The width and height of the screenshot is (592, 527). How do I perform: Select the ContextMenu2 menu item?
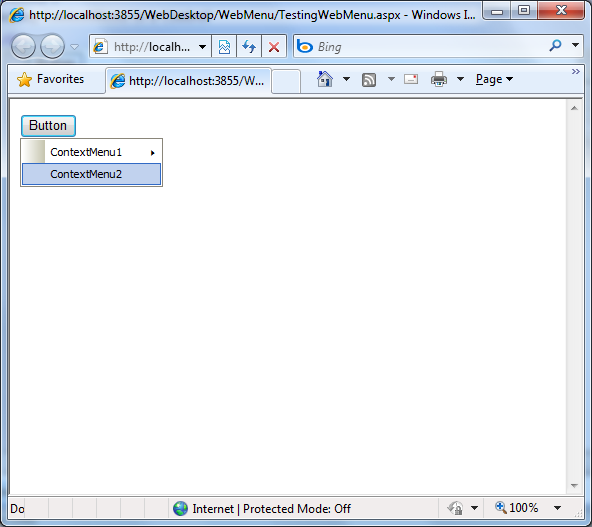tap(91, 174)
